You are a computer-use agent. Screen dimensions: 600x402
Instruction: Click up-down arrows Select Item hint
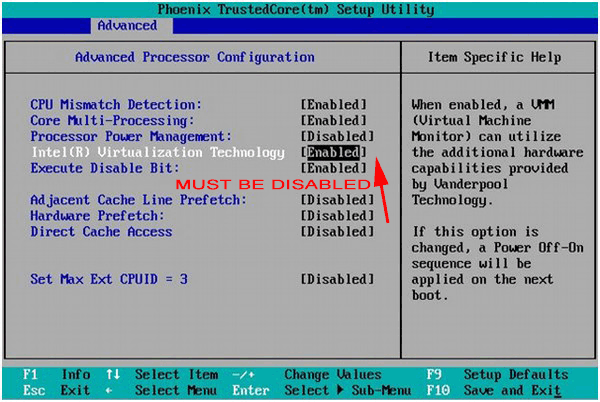[x=162, y=374]
